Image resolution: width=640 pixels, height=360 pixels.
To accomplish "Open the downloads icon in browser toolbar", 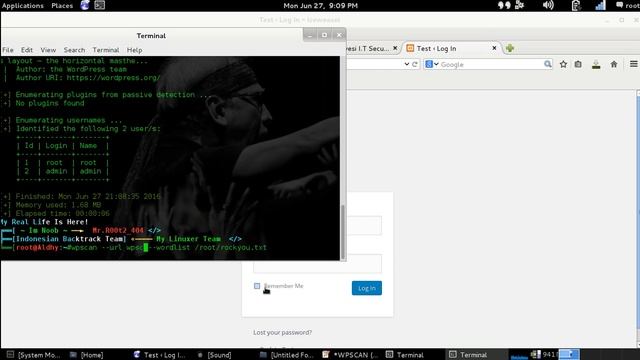I will click(596, 64).
